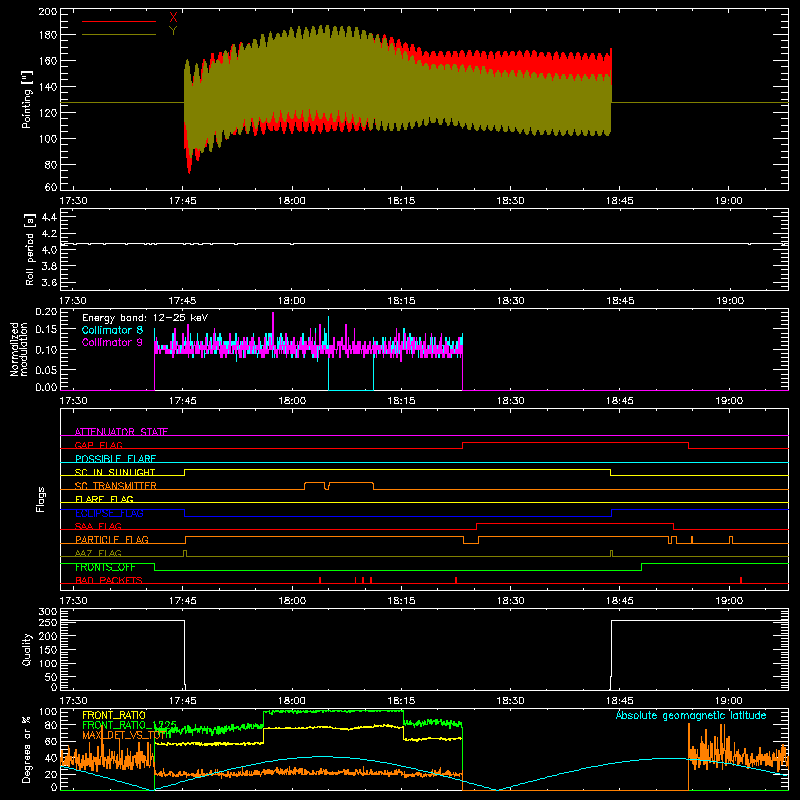Click the 18:15 time label under Pointing plot
Image resolution: width=800 pixels, height=800 pixels.
point(401,201)
